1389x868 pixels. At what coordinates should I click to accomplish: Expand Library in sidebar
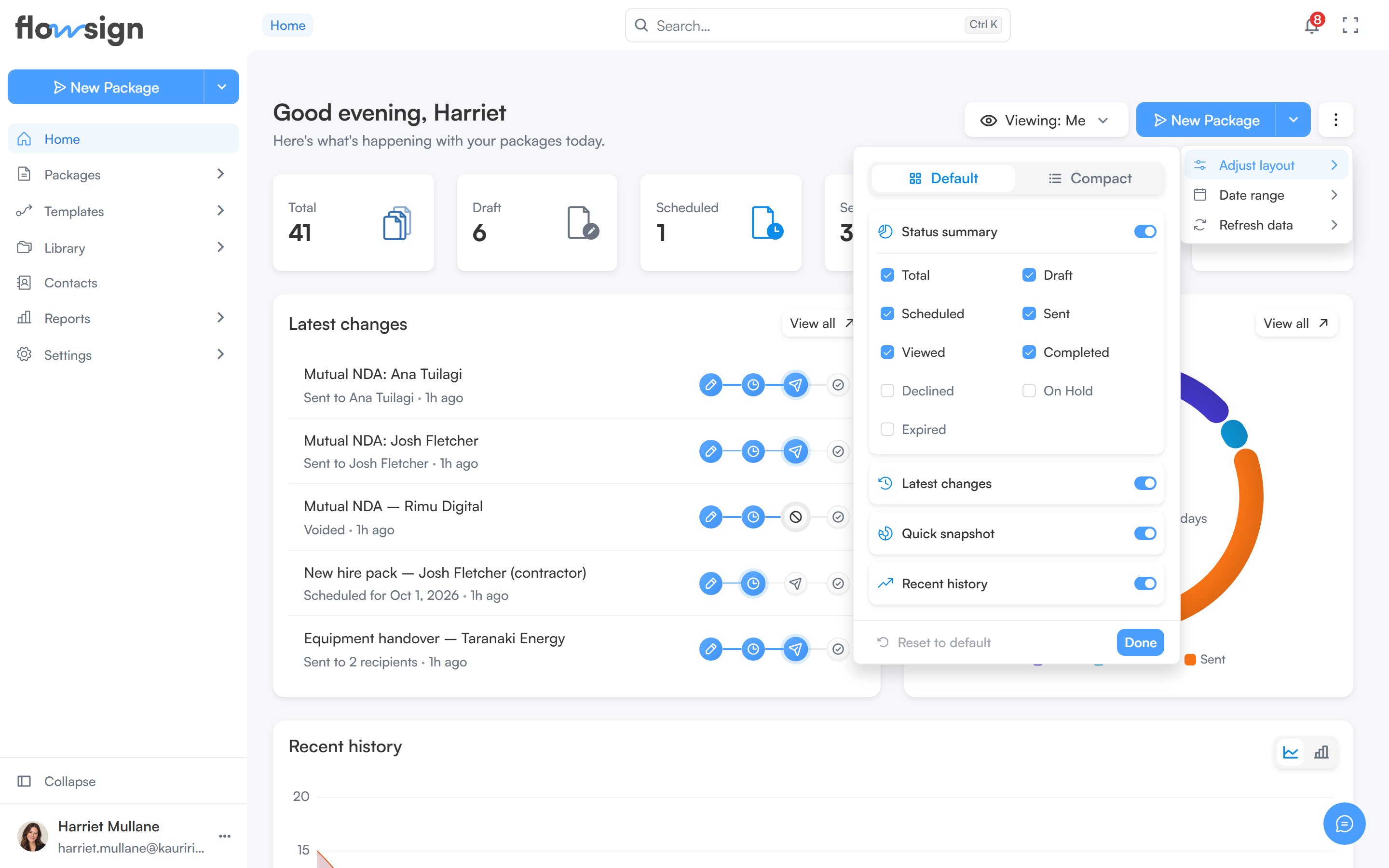coord(220,247)
